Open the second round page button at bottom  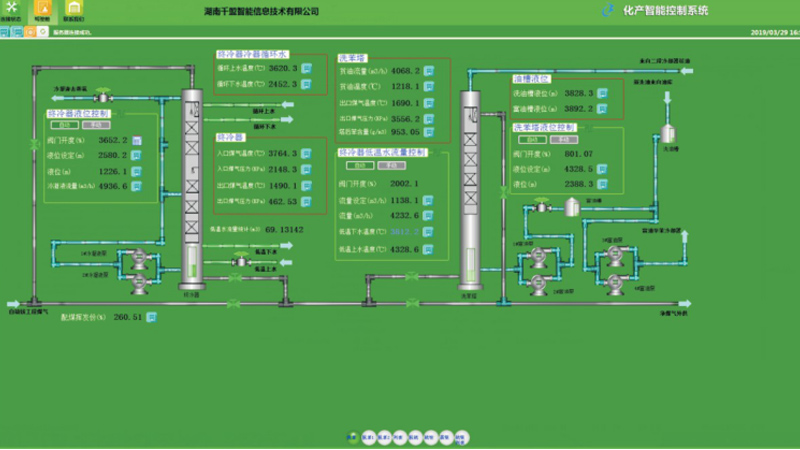(x=368, y=437)
